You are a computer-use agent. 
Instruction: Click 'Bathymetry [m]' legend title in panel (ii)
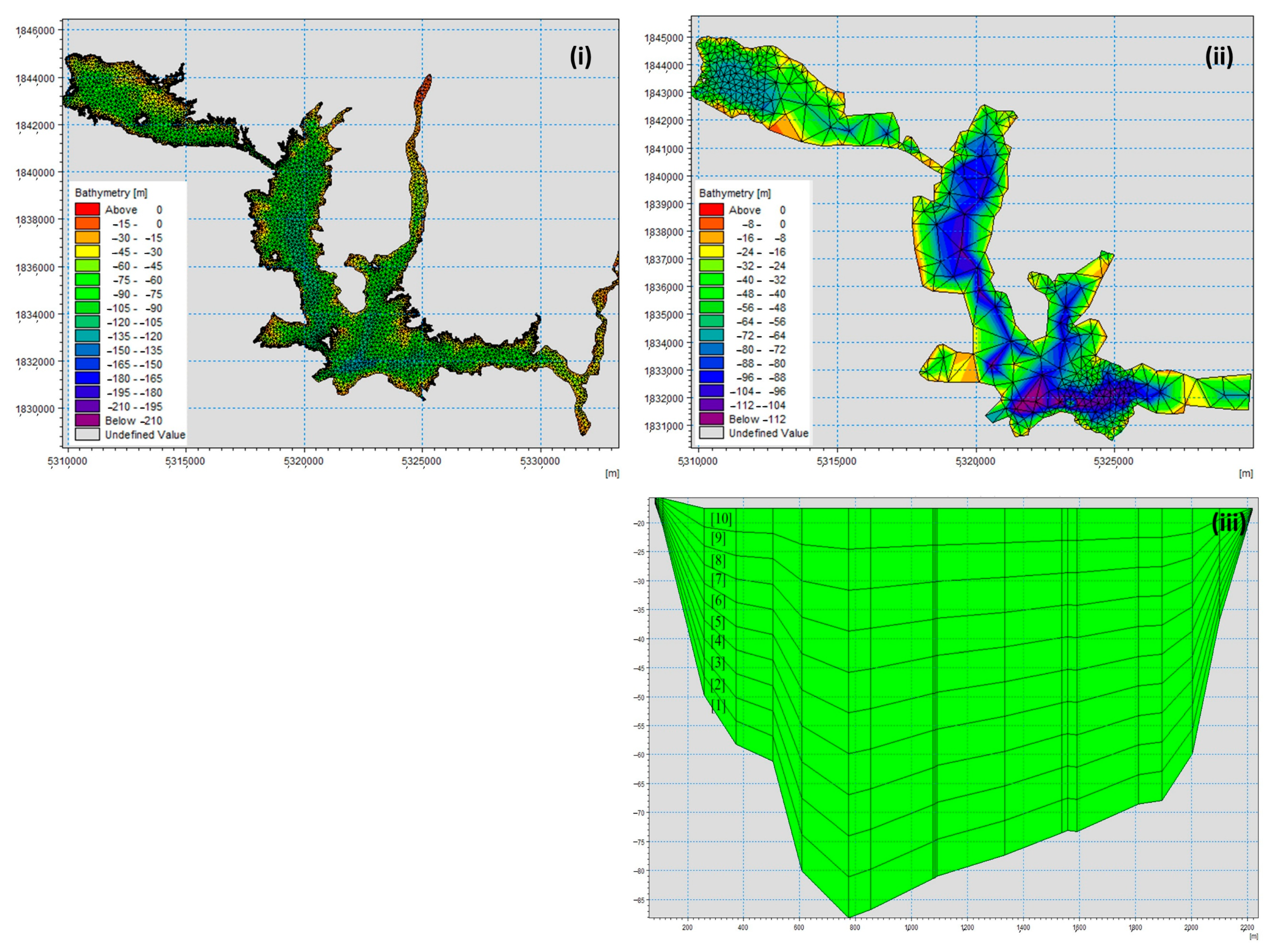coord(735,193)
